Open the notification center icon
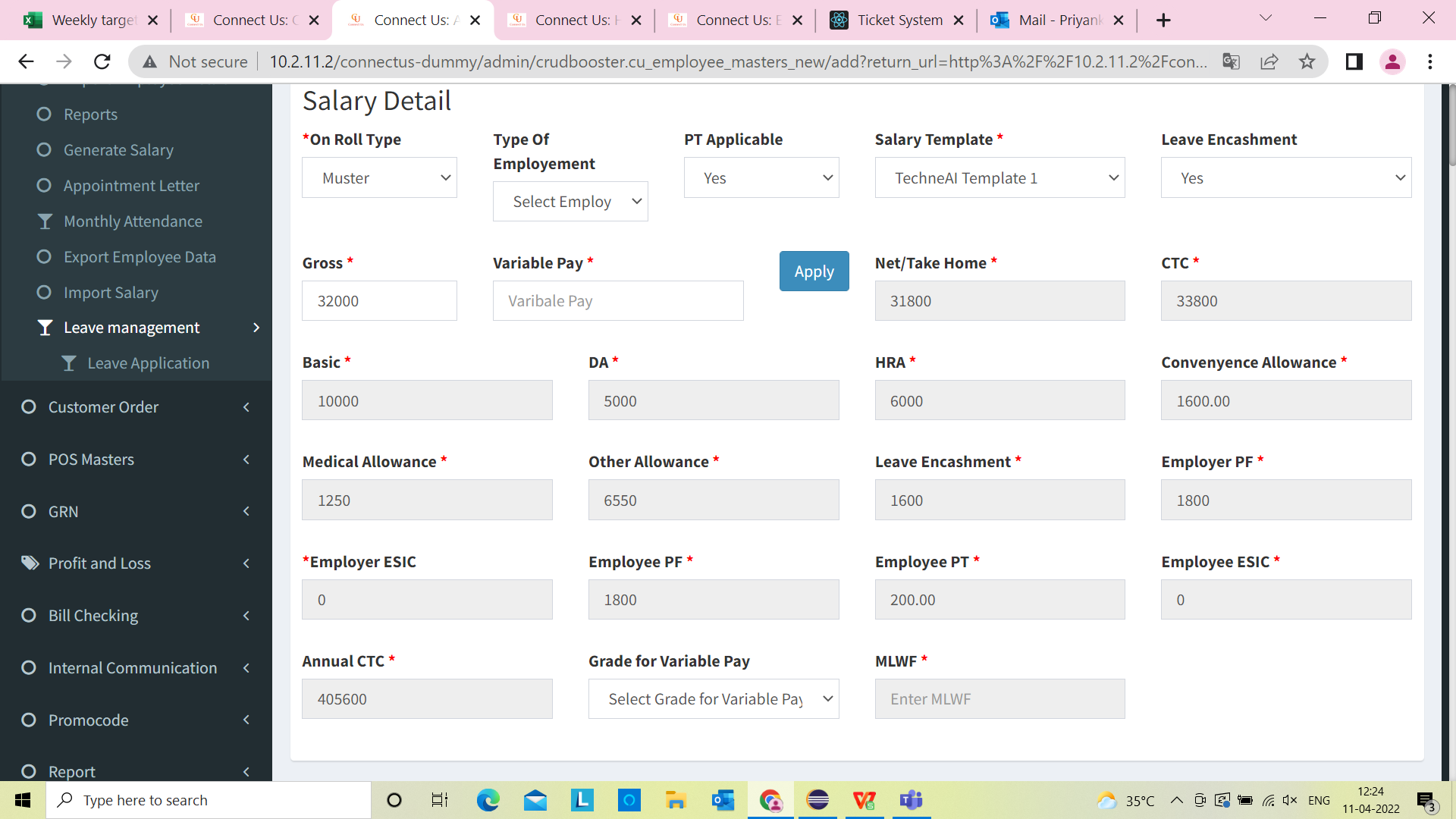 1426,801
